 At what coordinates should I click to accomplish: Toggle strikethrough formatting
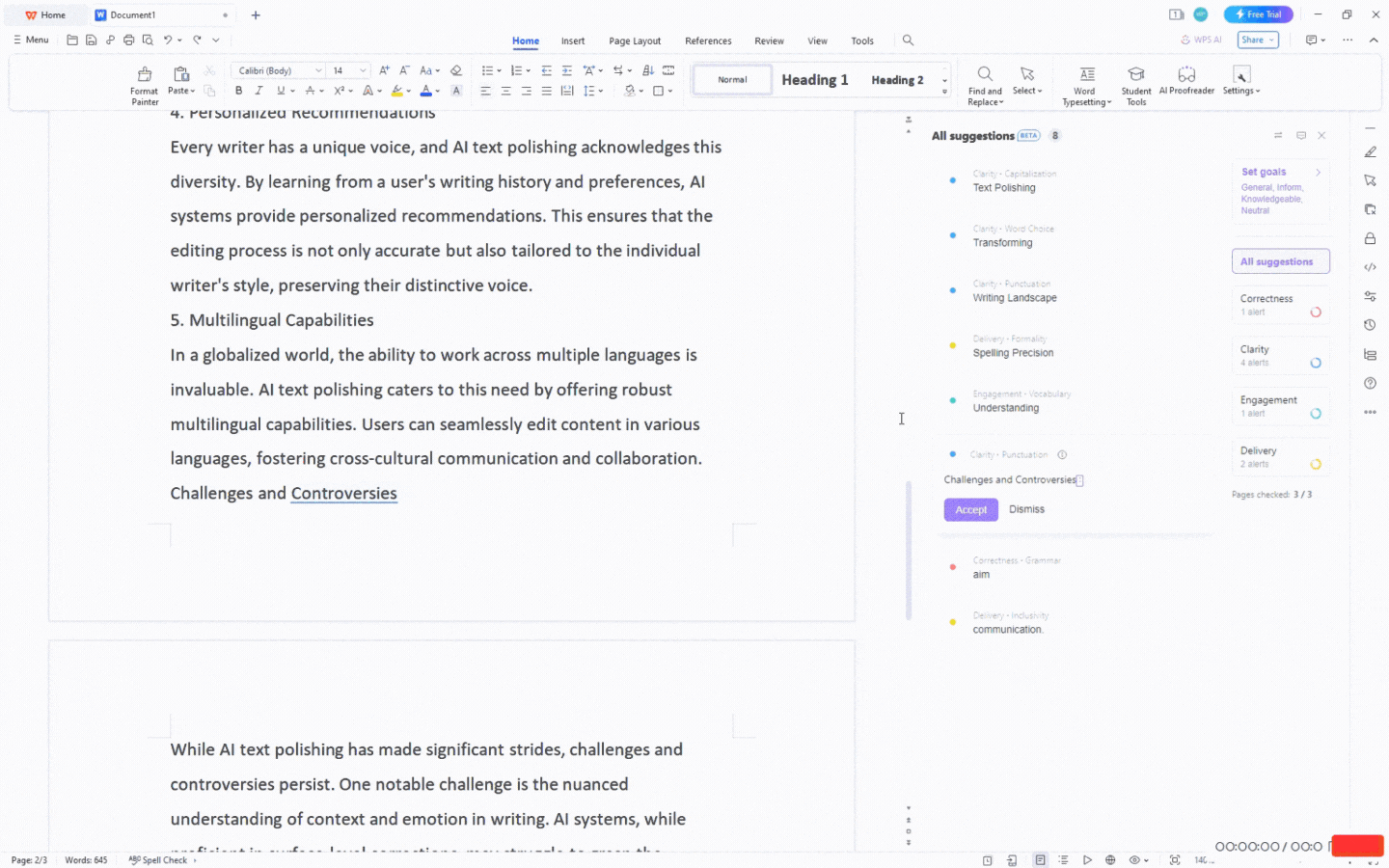[x=310, y=91]
